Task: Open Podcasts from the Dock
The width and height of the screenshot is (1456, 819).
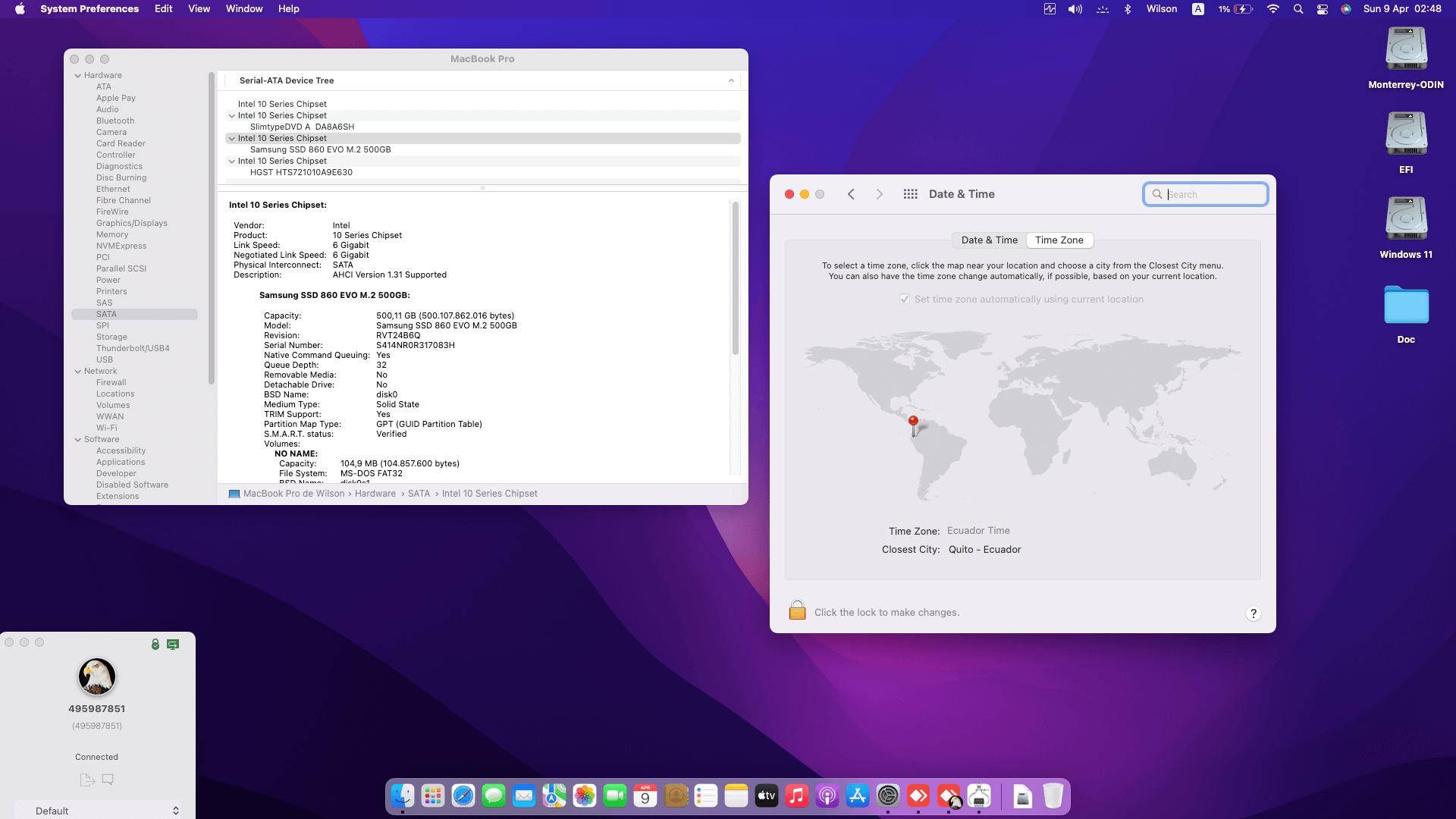Action: tap(827, 796)
